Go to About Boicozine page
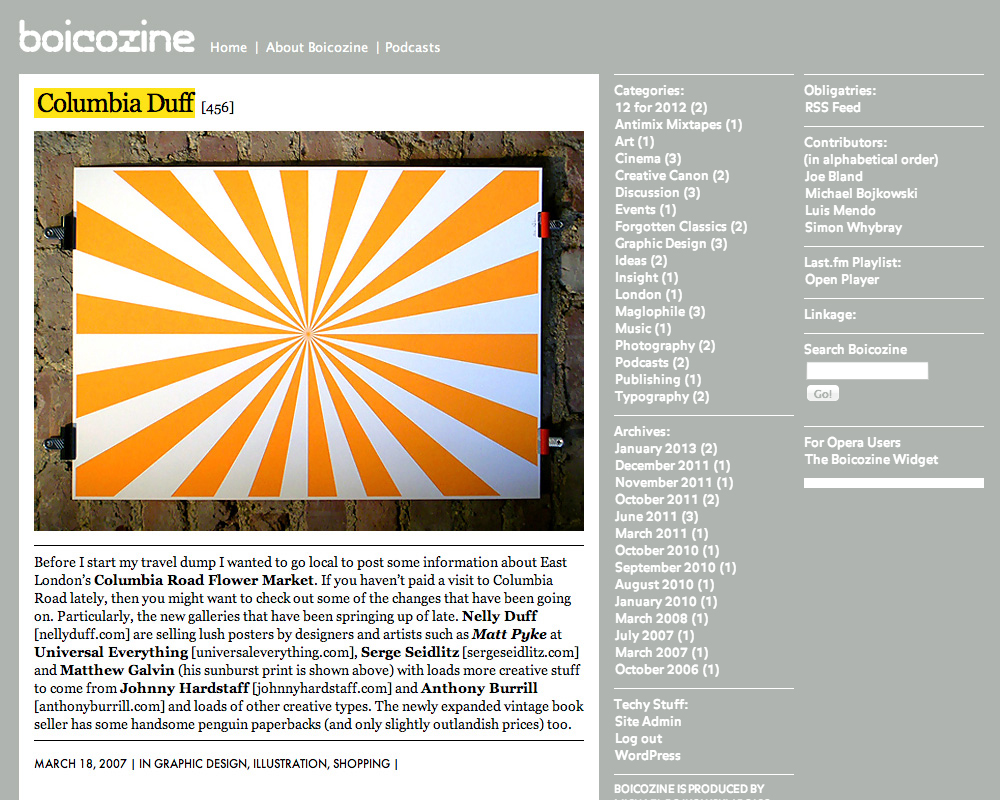Viewport: 1000px width, 800px height. point(317,47)
